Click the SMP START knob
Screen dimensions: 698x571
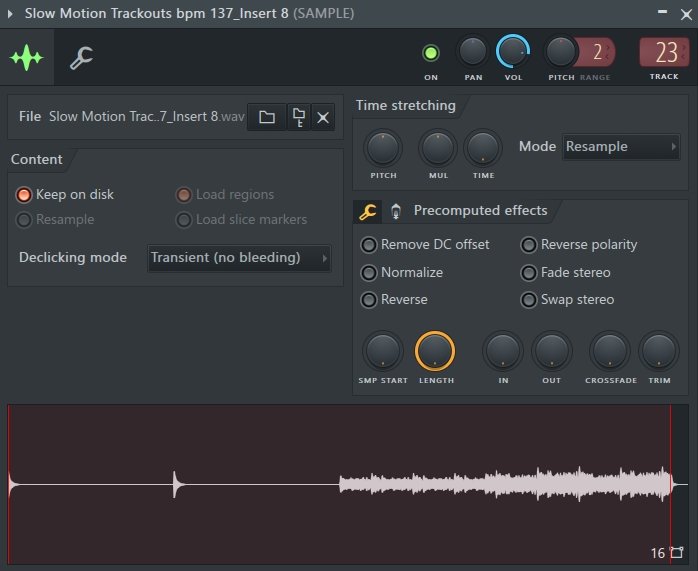pyautogui.click(x=383, y=351)
